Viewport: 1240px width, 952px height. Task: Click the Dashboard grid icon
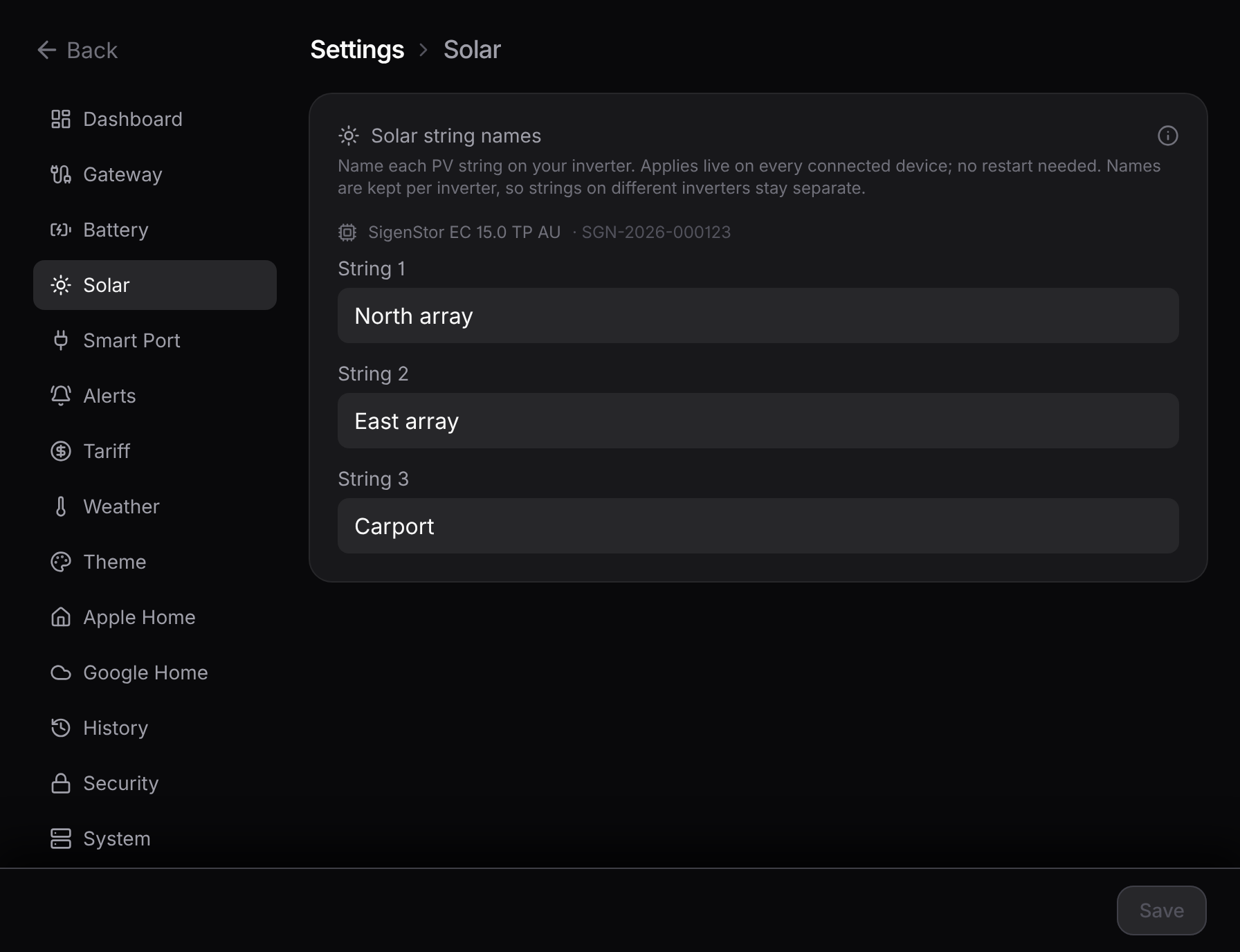(x=61, y=119)
